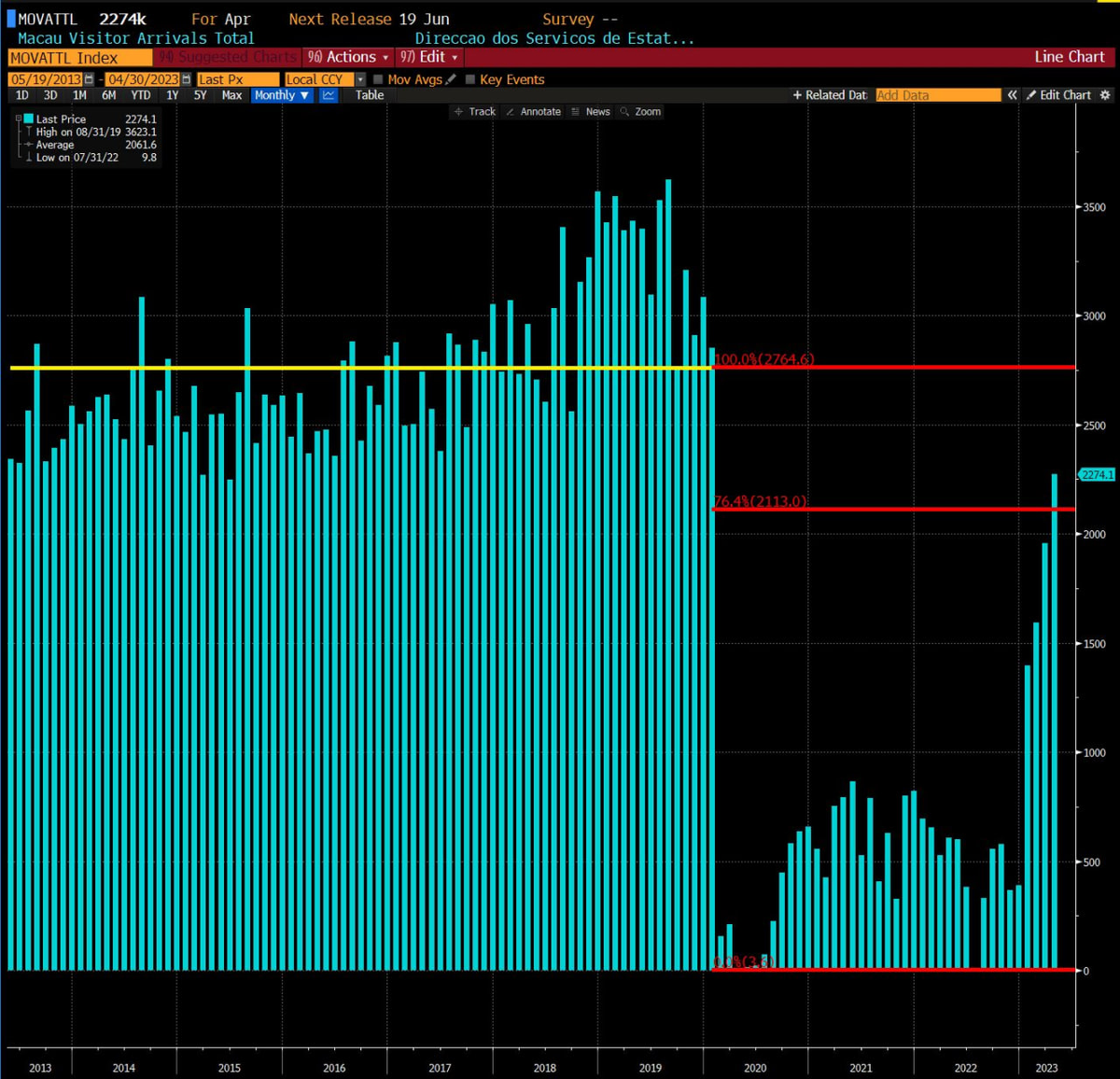Open the Monthly periodicity dropdown
The width and height of the screenshot is (1120, 1079).
[281, 95]
